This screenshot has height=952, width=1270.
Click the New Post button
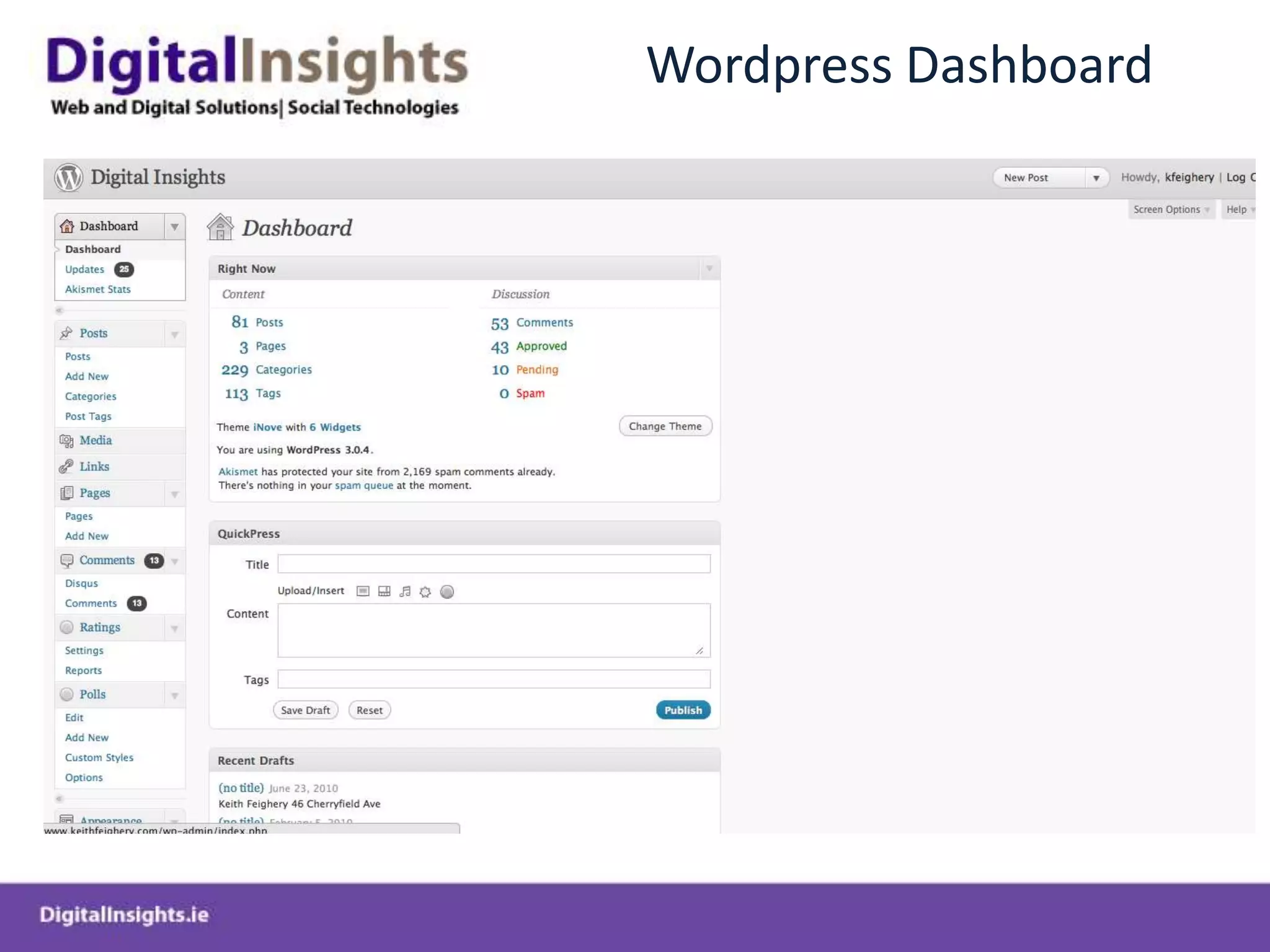[1039, 178]
